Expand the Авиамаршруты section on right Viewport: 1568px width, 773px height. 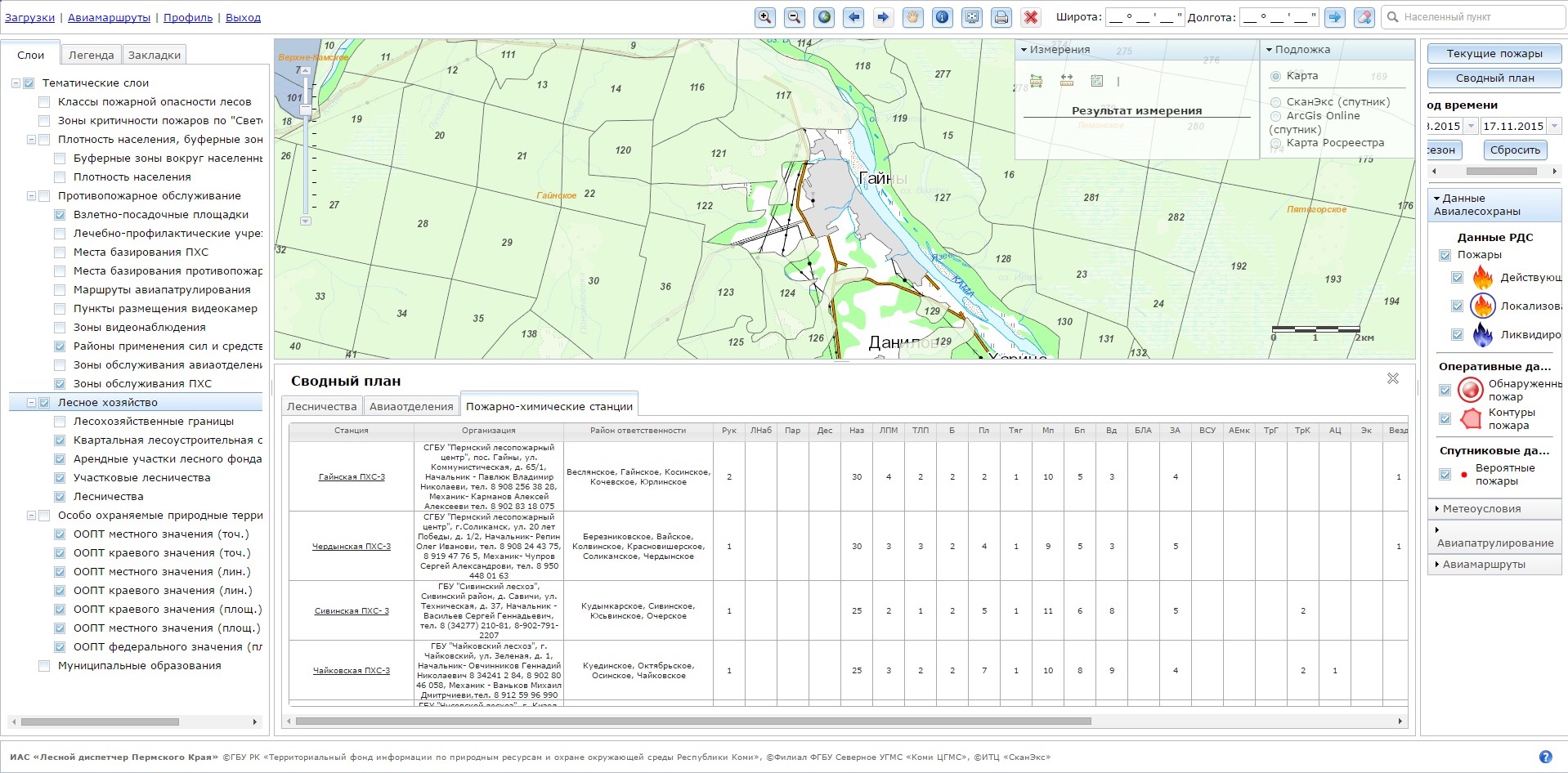(1494, 564)
